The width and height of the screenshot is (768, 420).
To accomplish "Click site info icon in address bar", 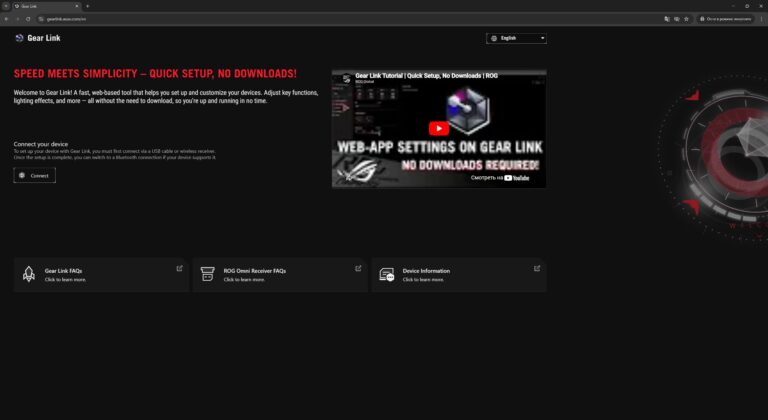I will [x=41, y=19].
